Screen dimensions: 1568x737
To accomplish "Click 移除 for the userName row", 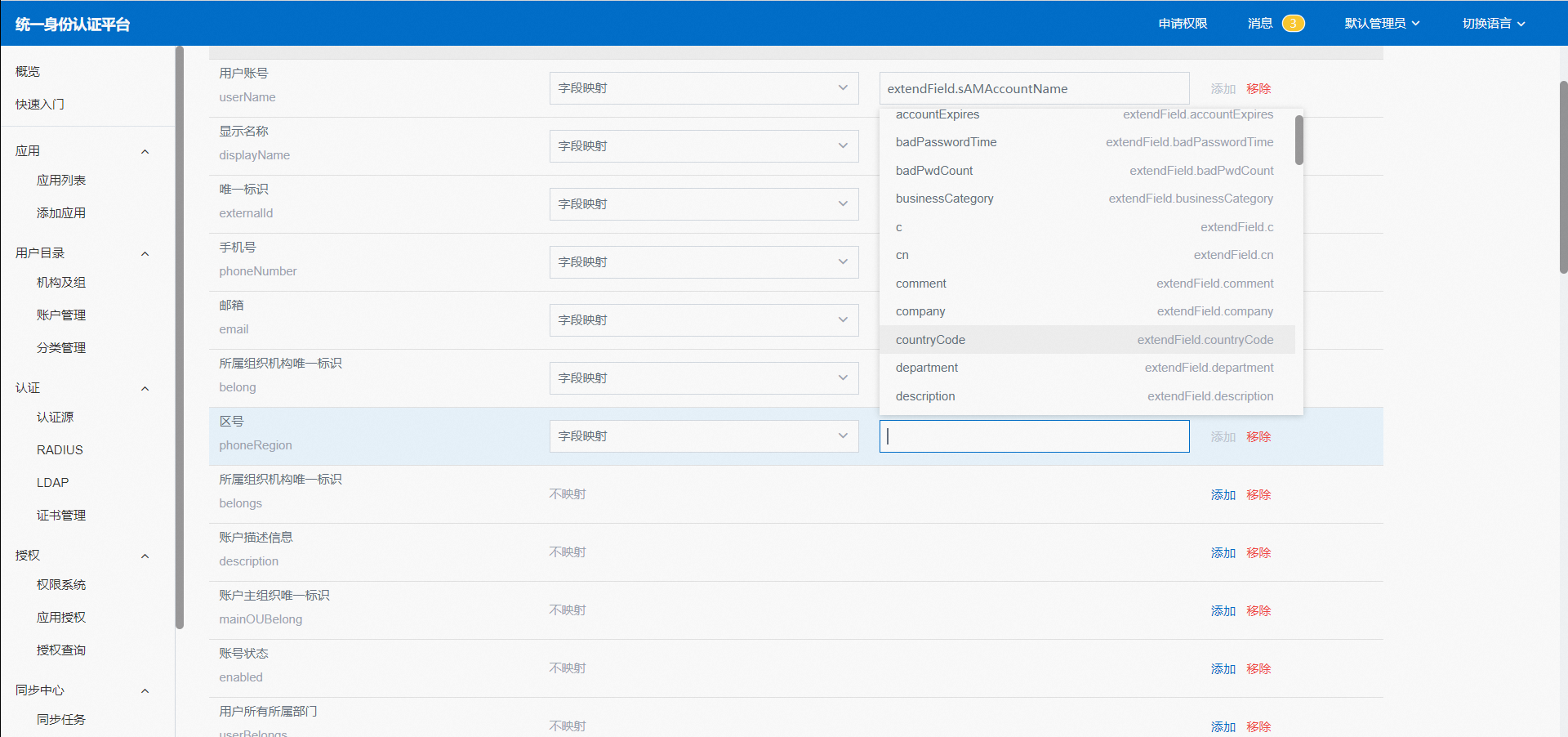I will [1258, 88].
